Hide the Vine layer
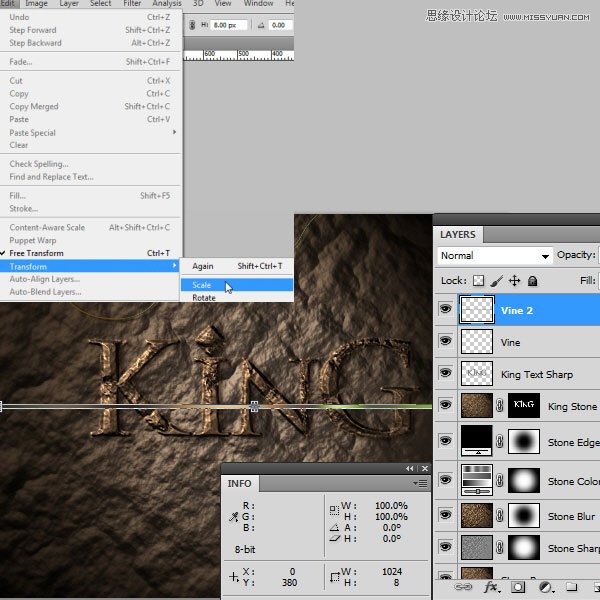This screenshot has width=600, height=600. point(445,341)
